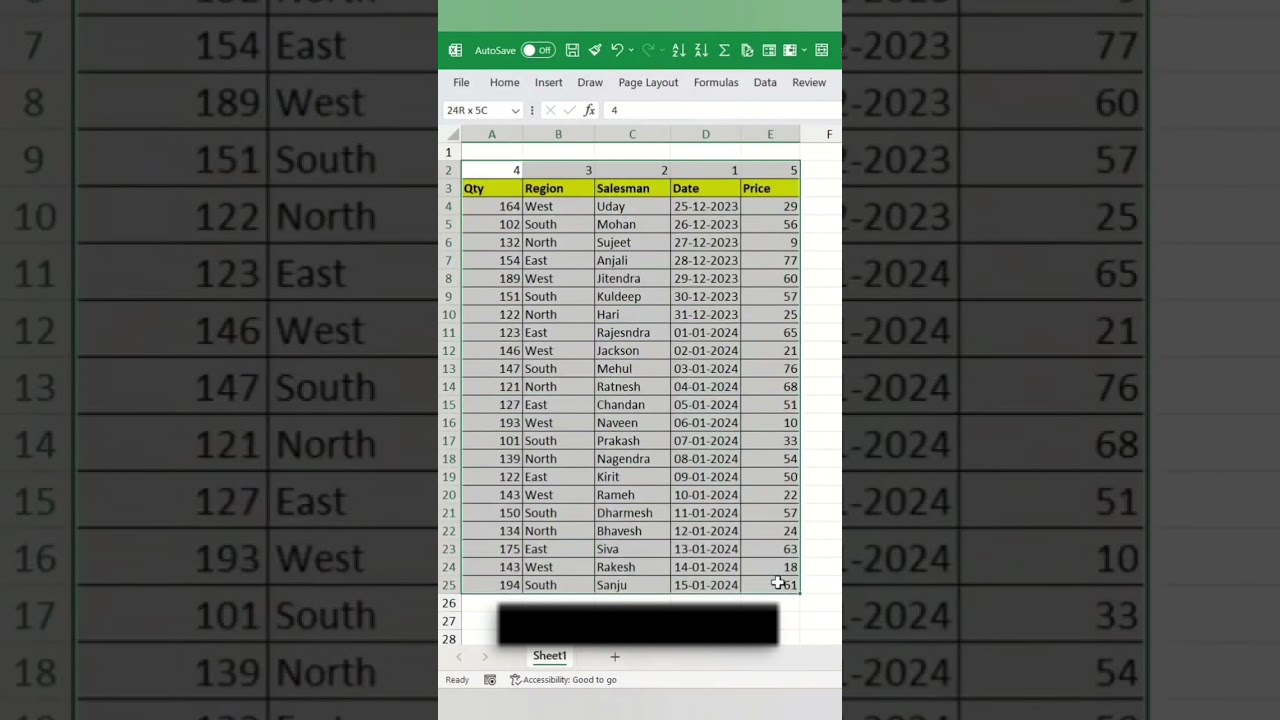The width and height of the screenshot is (1280, 720).
Task: Click the formula bar input showing 4
Action: [x=722, y=110]
